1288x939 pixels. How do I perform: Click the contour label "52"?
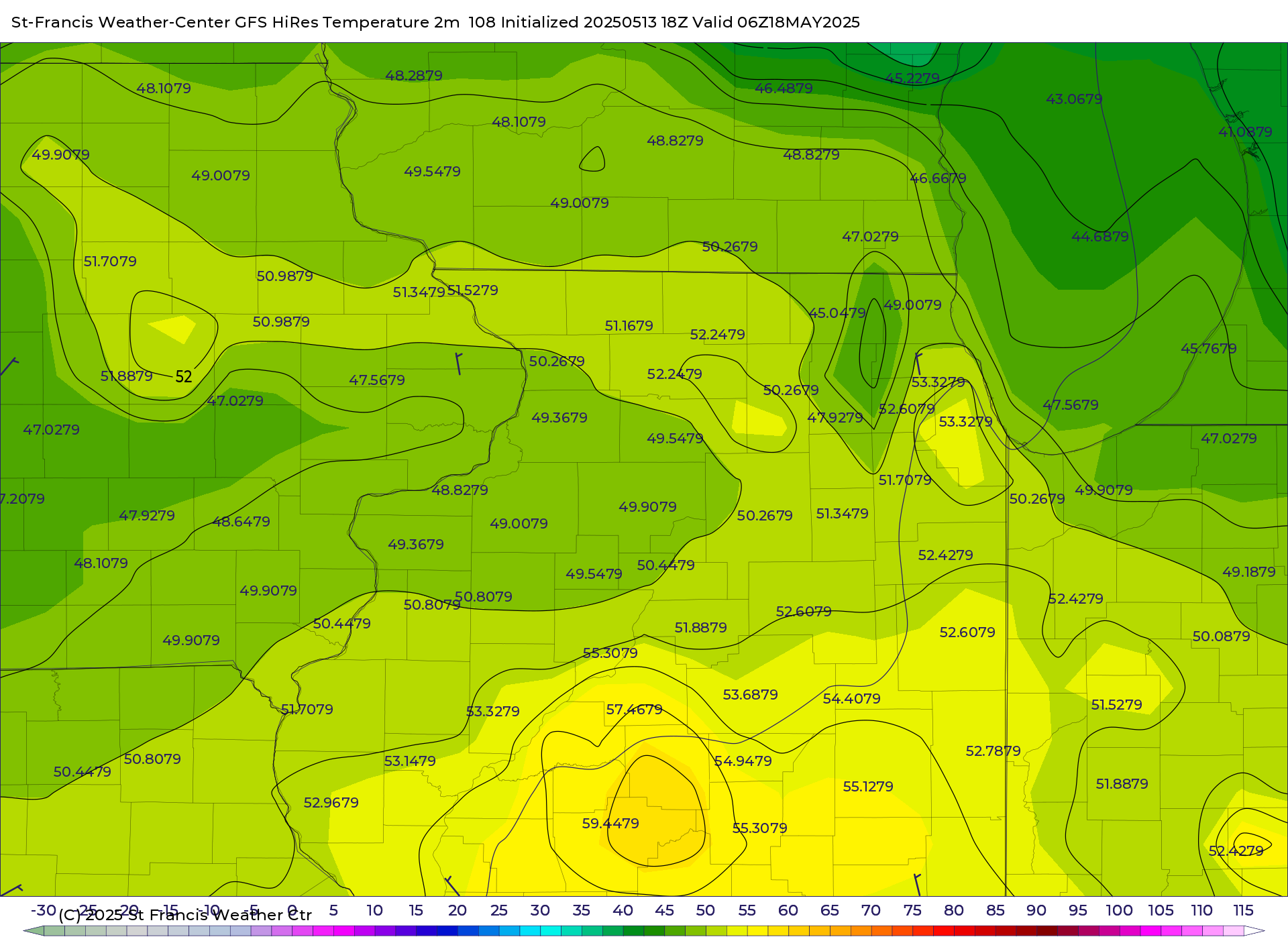click(184, 376)
